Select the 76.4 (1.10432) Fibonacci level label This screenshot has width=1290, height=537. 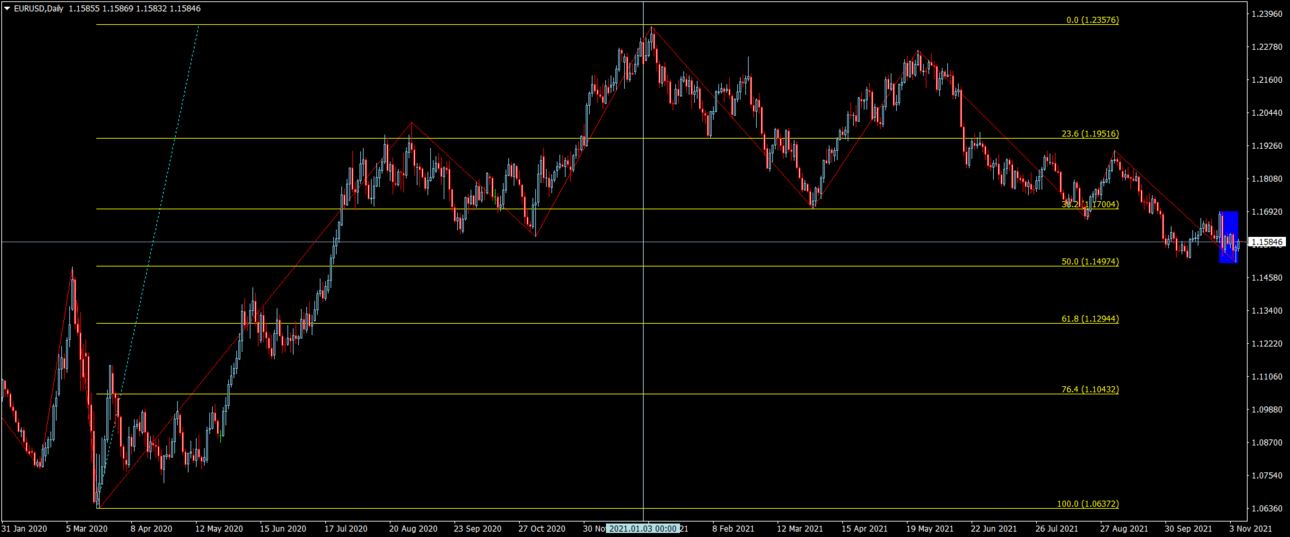pyautogui.click(x=1090, y=389)
